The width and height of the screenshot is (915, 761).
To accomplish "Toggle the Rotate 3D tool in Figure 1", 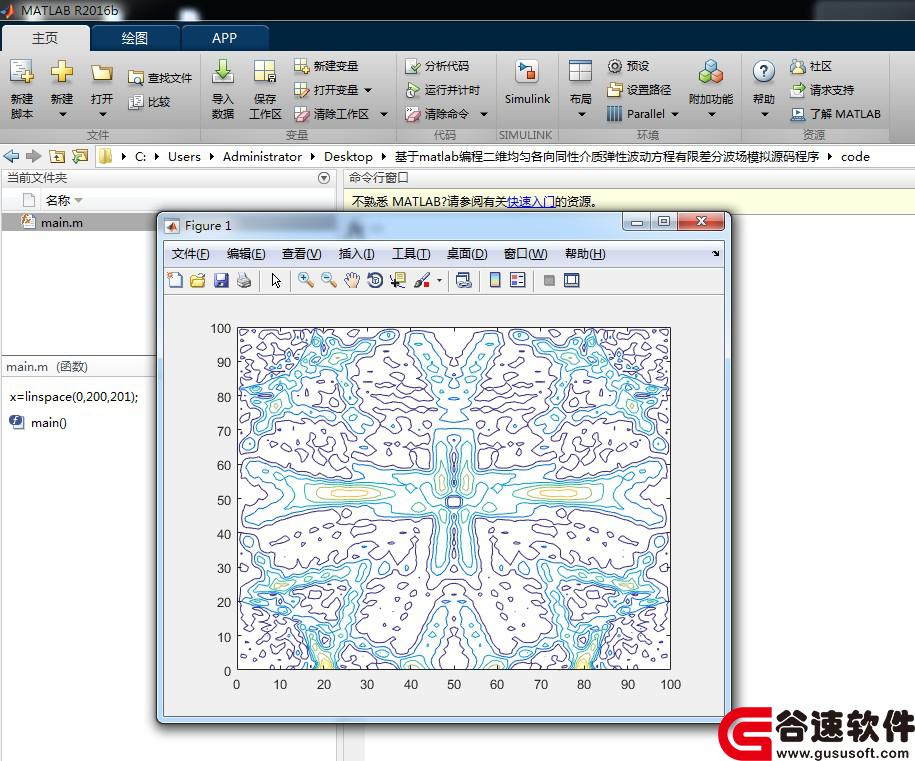I will [x=375, y=281].
